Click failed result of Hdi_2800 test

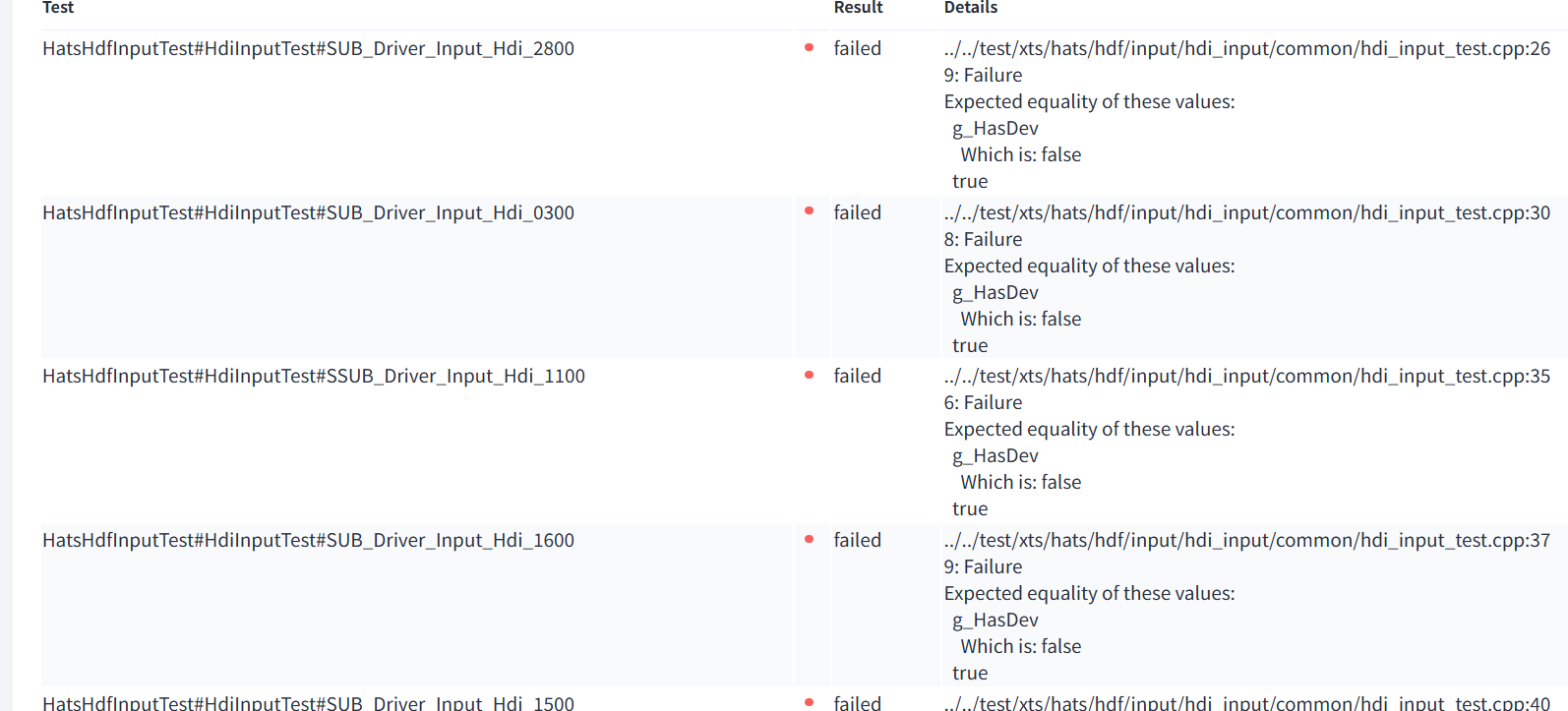click(857, 48)
